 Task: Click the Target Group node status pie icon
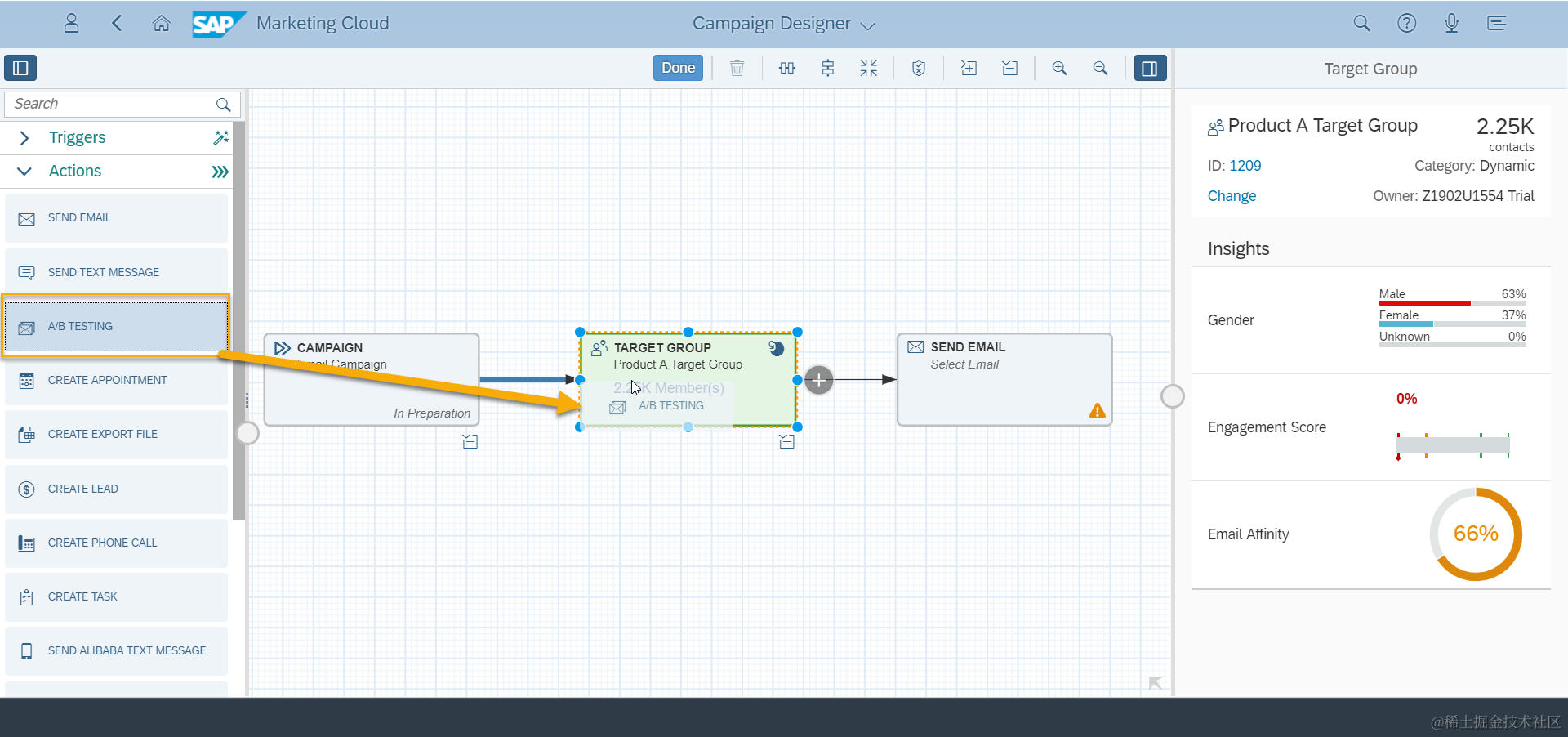pos(776,349)
